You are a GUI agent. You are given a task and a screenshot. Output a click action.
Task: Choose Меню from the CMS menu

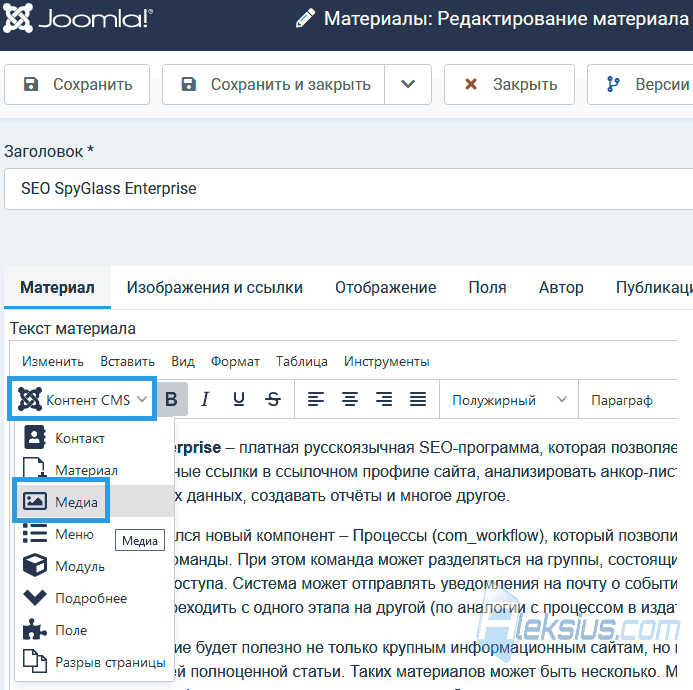click(x=95, y=534)
